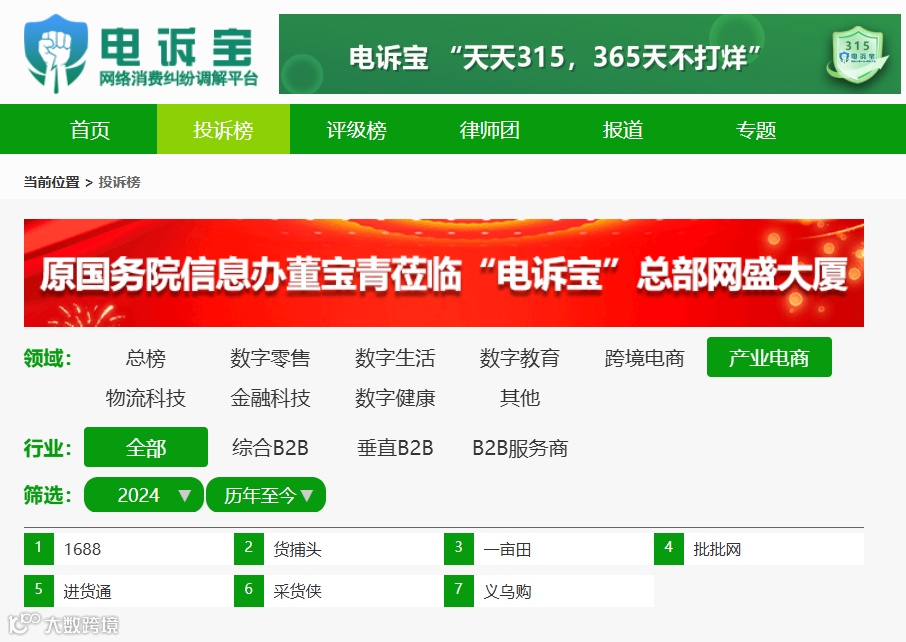Click the 电诉宝 shield fist logo

point(55,53)
